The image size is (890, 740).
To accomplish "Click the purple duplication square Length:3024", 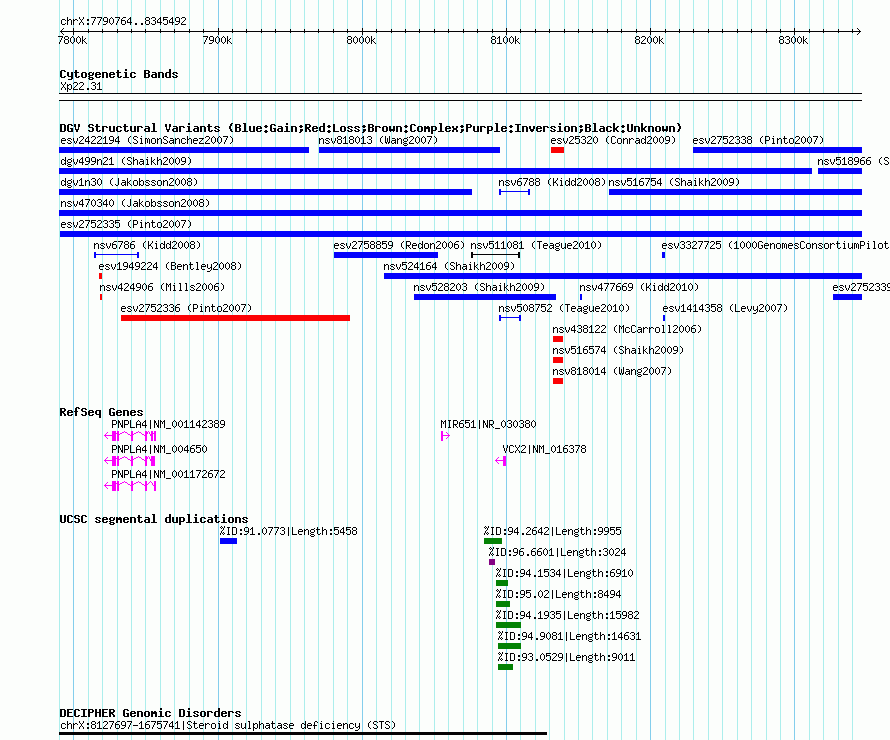I will tap(492, 562).
